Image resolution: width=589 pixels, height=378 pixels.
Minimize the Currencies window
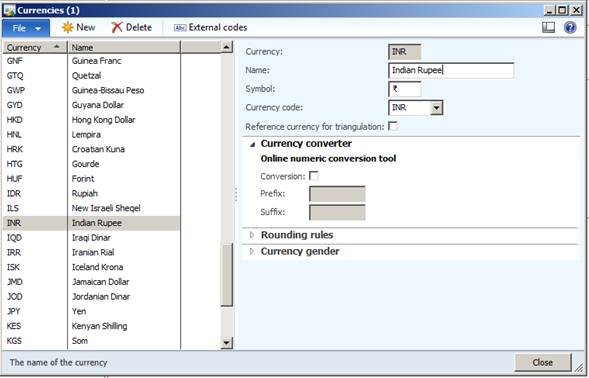pos(550,10)
